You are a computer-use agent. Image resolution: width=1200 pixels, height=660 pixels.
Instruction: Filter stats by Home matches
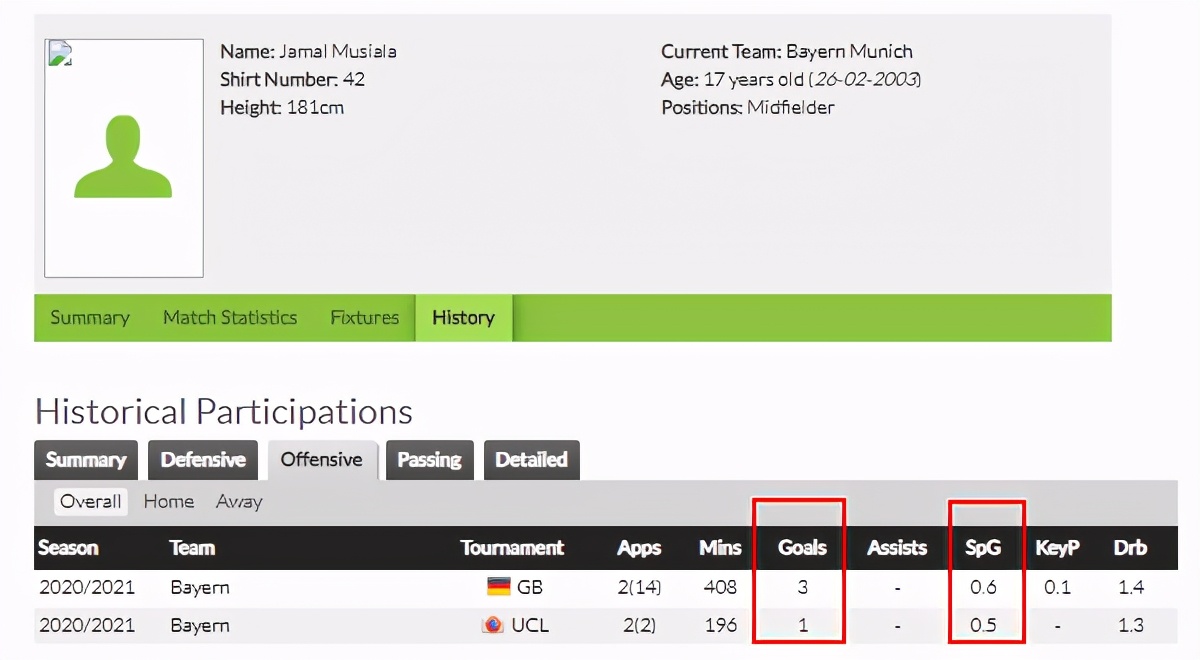point(169,501)
